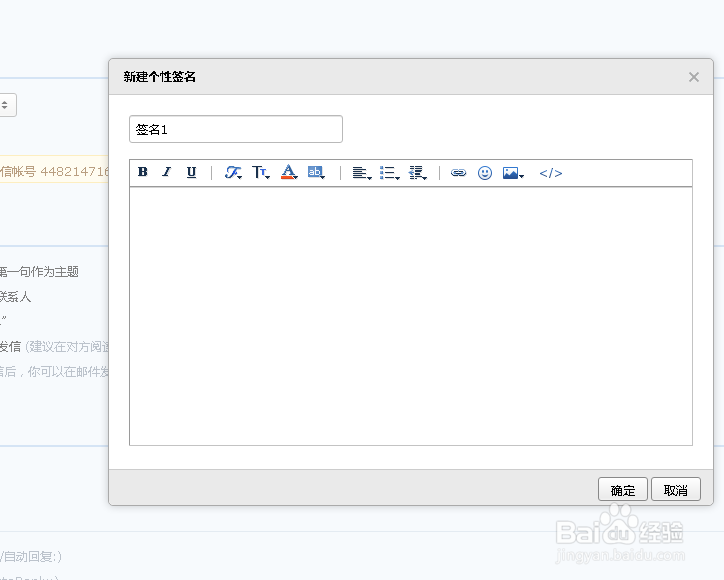
Task: Apply underline formatting
Action: [191, 172]
